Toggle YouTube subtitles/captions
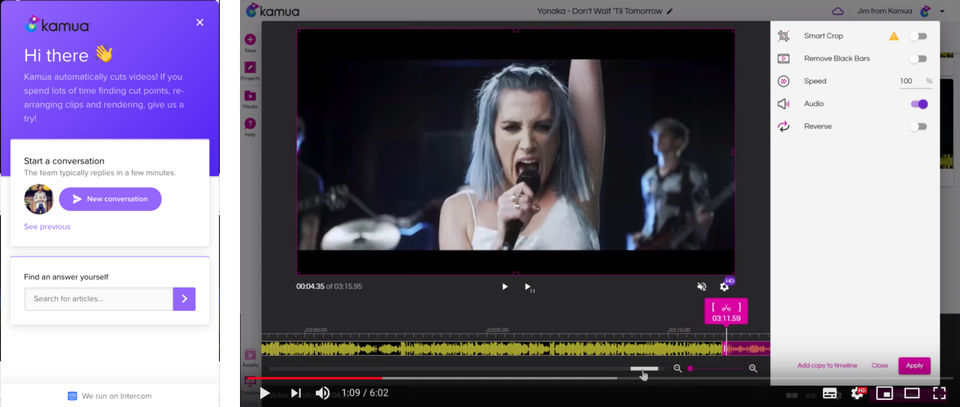Viewport: 960px width, 407px height. click(830, 393)
